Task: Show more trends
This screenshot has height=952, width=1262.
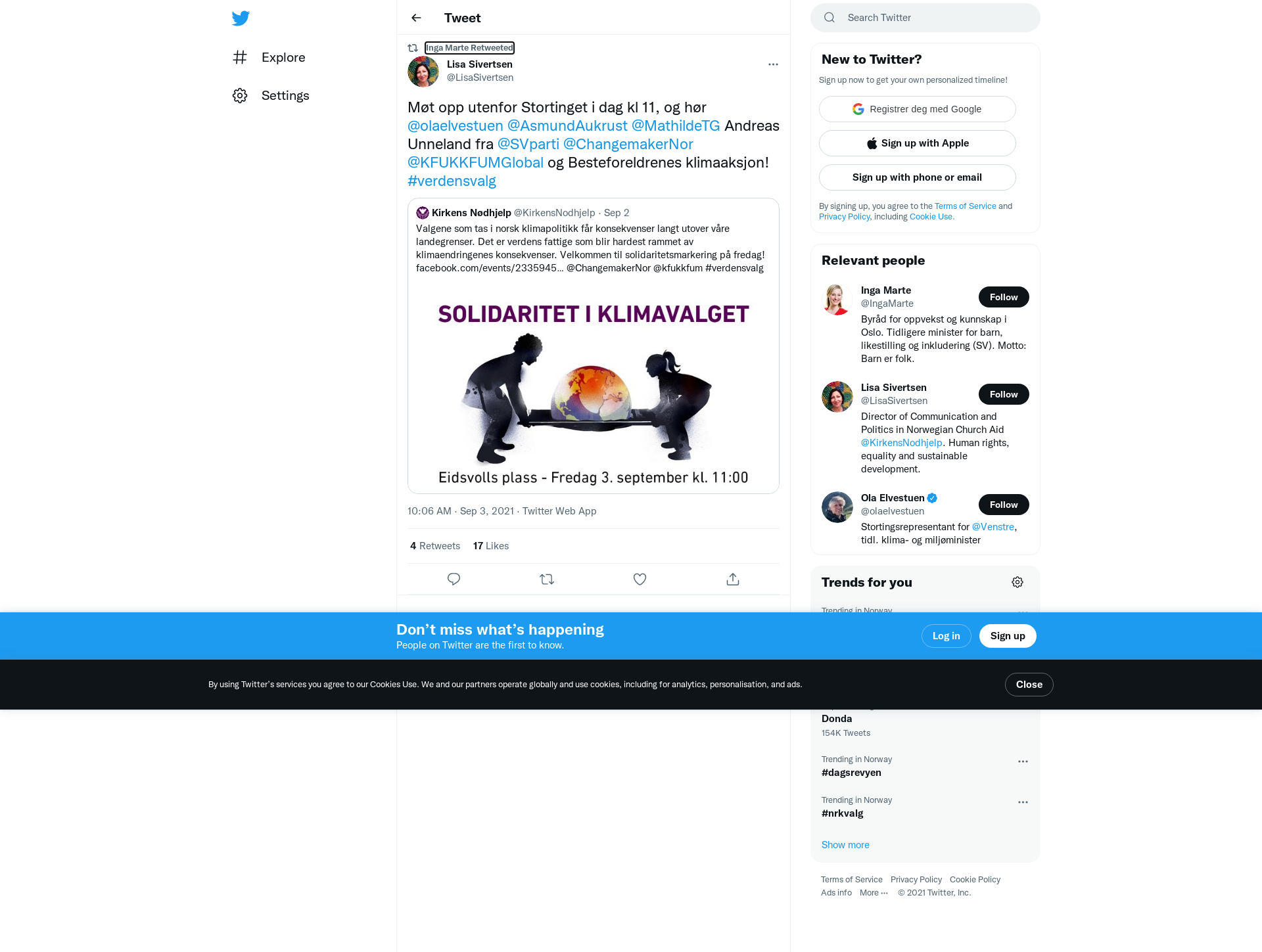Action: point(845,845)
